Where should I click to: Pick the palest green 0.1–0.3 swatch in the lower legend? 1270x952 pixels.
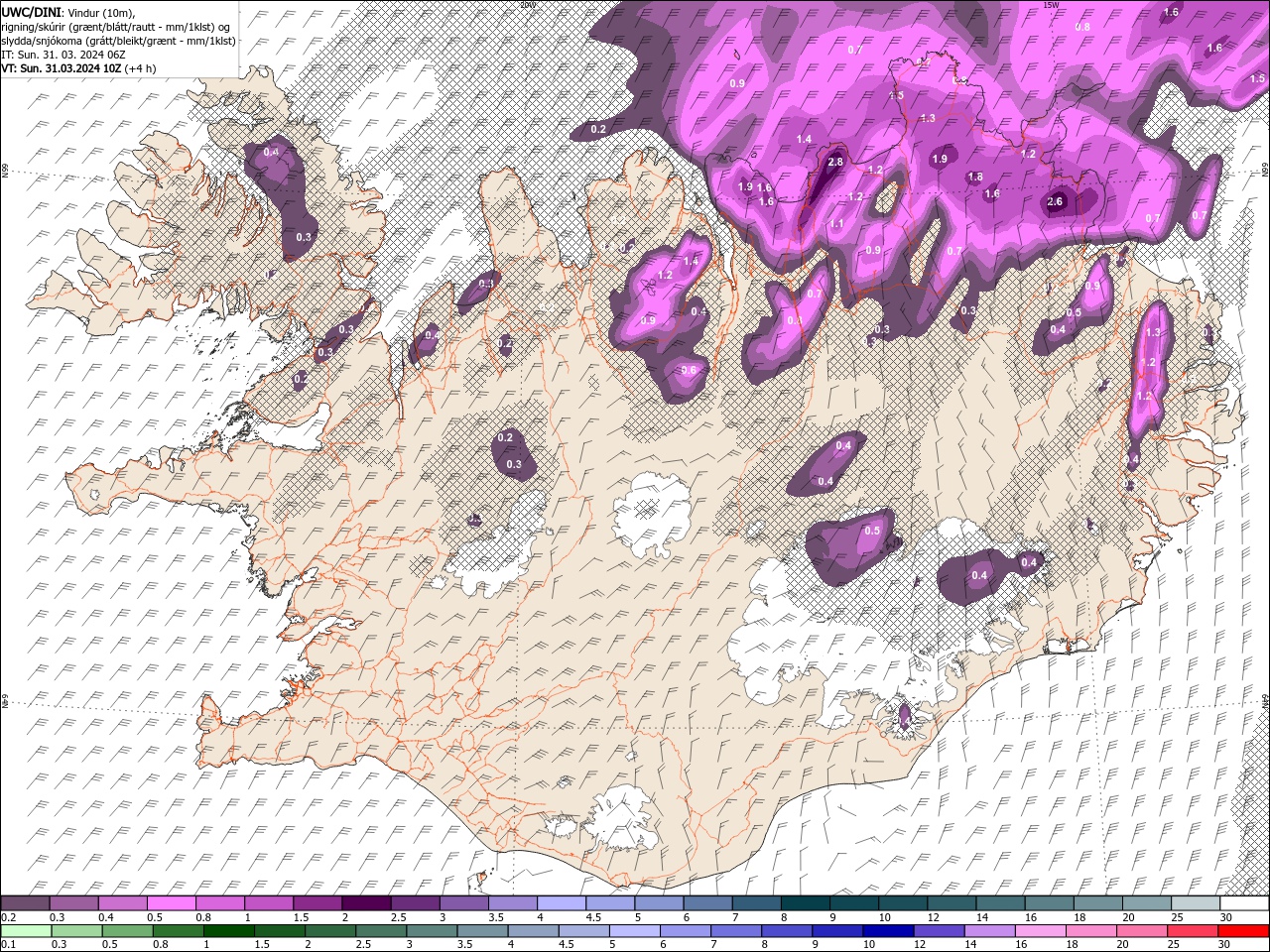tap(27, 931)
